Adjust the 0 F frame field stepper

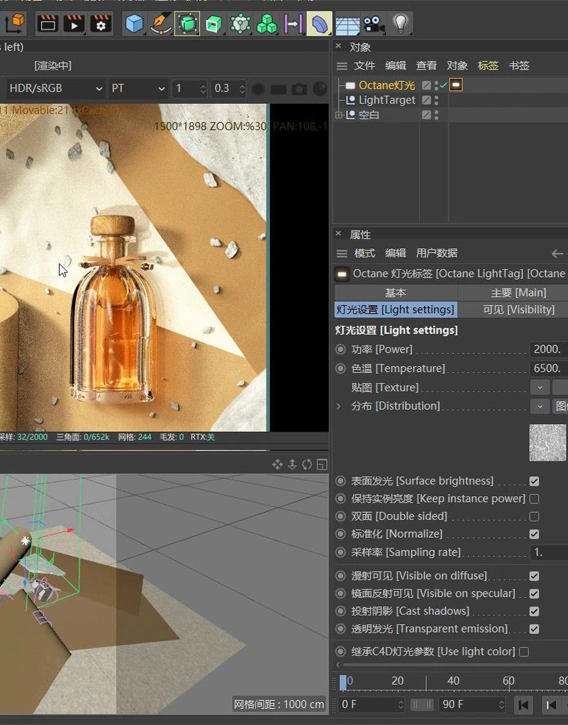coord(401,705)
